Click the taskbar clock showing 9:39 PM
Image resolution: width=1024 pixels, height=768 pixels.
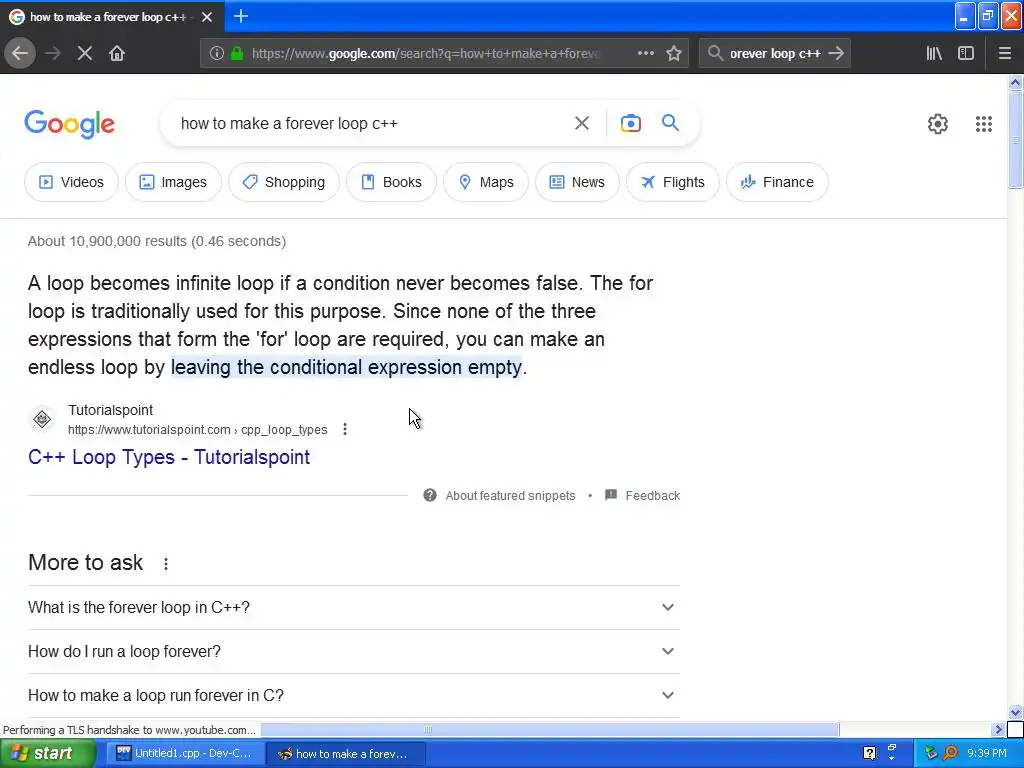click(x=987, y=754)
